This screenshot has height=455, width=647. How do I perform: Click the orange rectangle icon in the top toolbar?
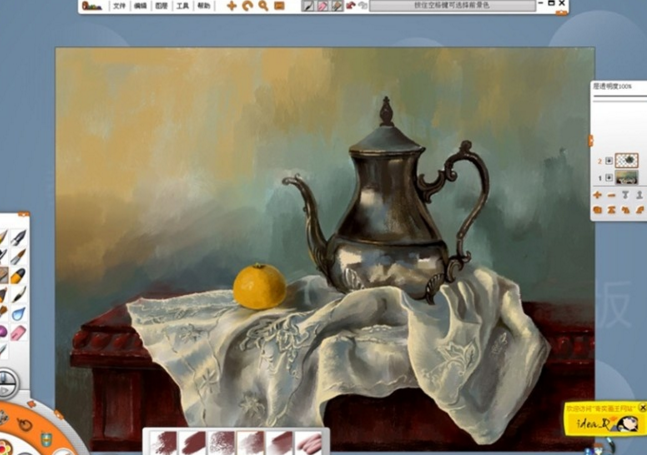(x=279, y=6)
